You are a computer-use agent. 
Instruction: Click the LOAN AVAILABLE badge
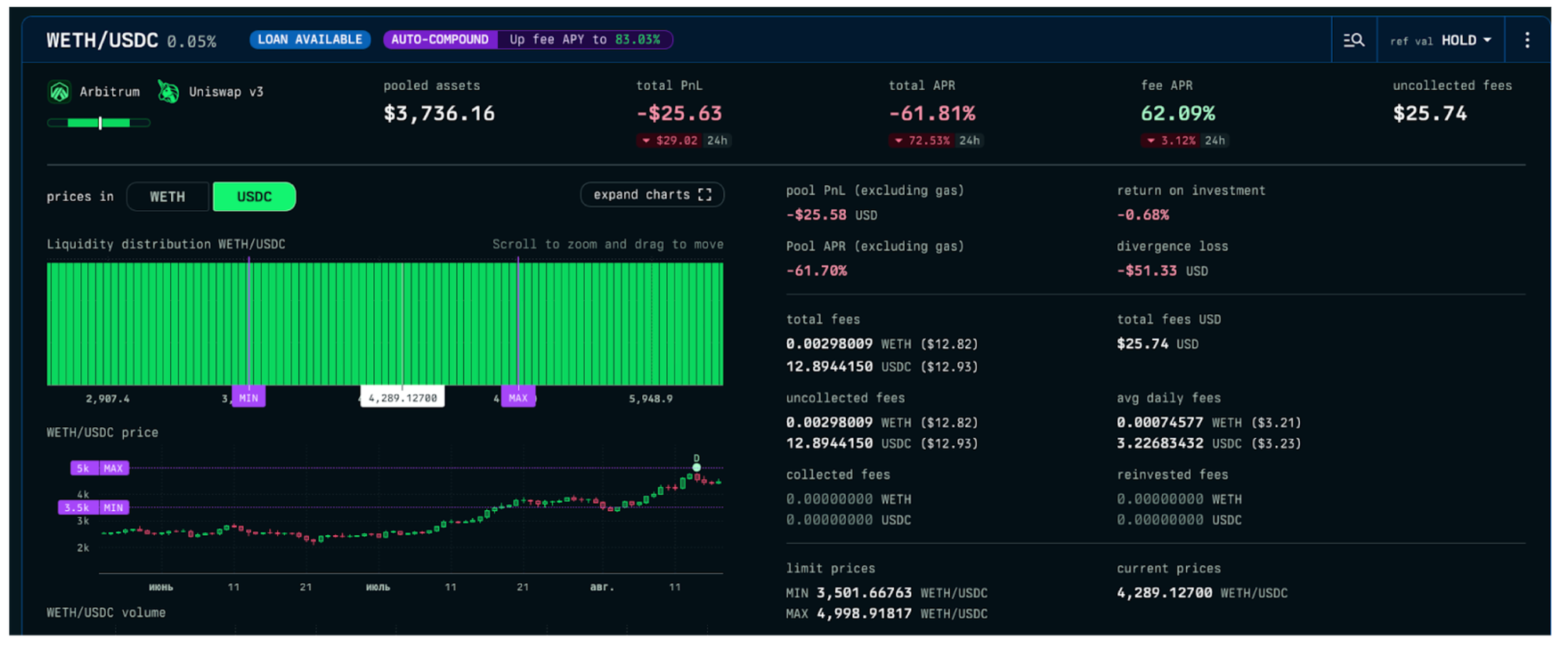(310, 40)
